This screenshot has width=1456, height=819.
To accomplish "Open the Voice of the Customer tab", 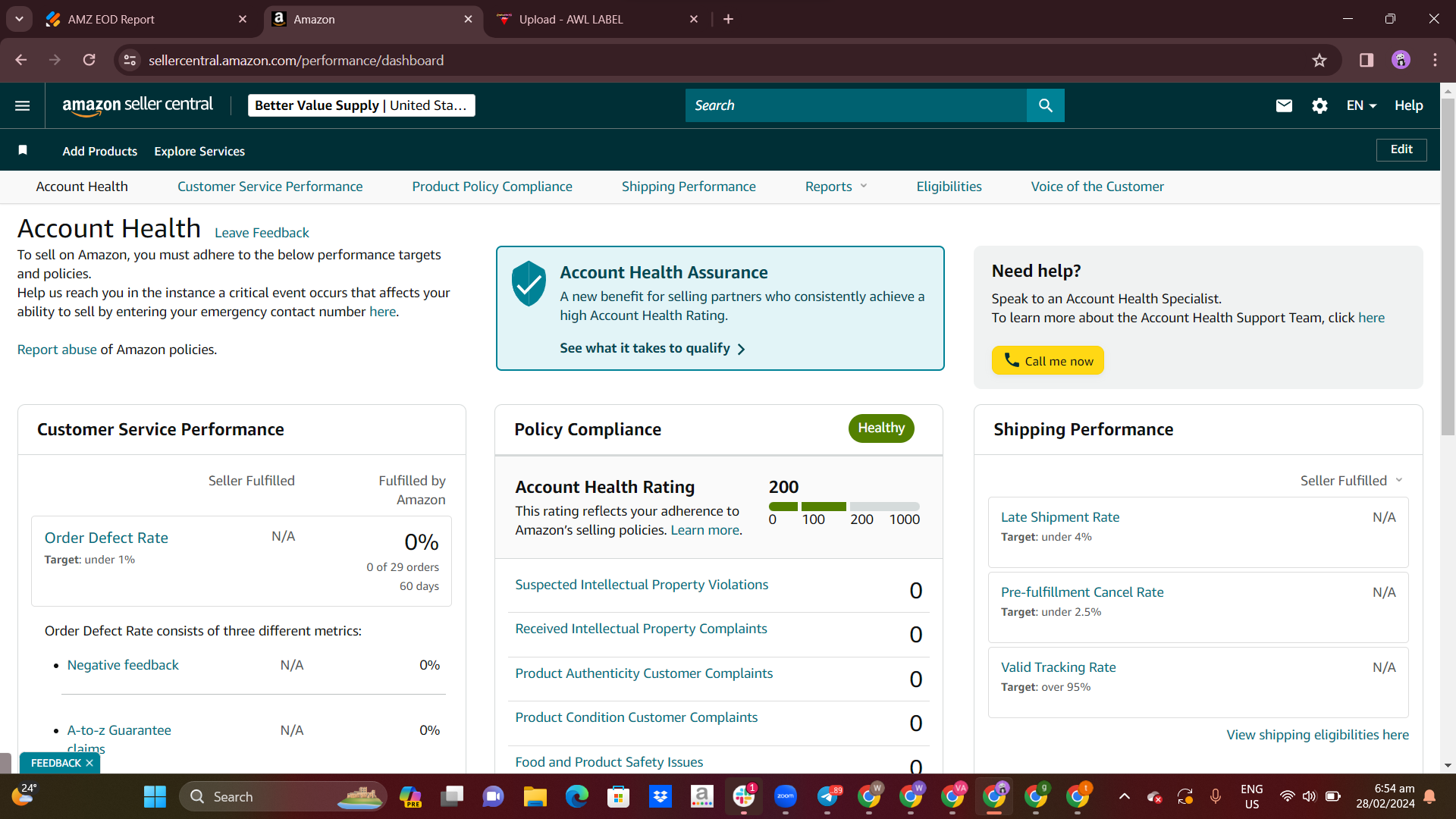I will click(x=1097, y=187).
